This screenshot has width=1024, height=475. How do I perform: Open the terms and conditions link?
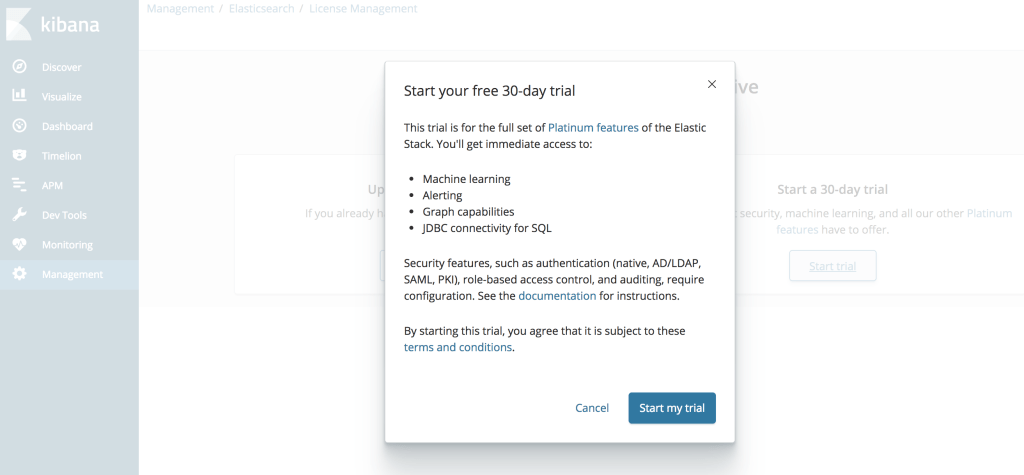[458, 348]
